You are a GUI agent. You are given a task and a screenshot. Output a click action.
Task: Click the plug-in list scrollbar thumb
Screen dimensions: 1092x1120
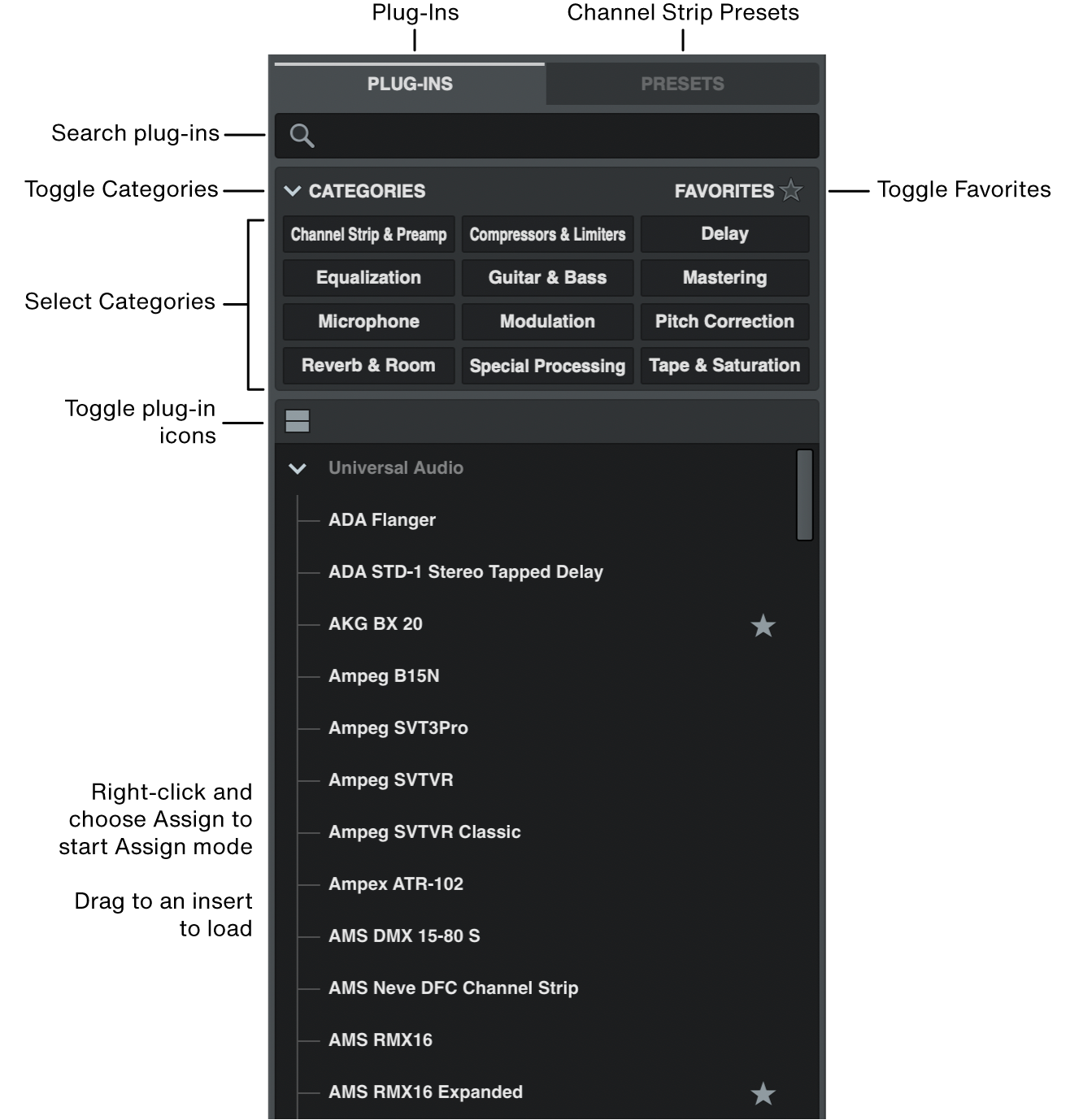(x=805, y=495)
